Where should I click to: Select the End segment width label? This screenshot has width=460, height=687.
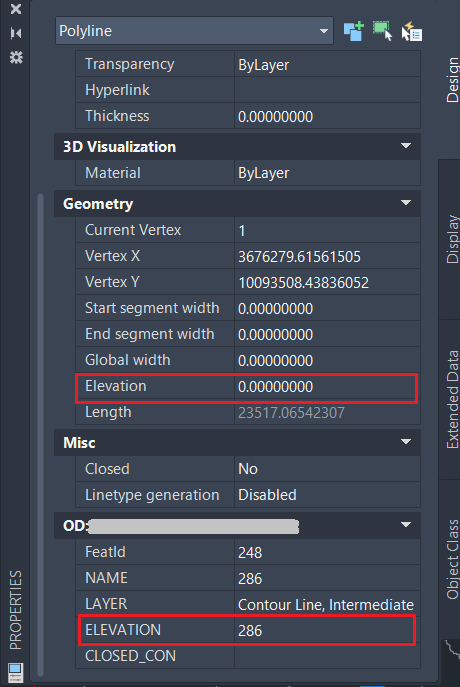pyautogui.click(x=150, y=334)
